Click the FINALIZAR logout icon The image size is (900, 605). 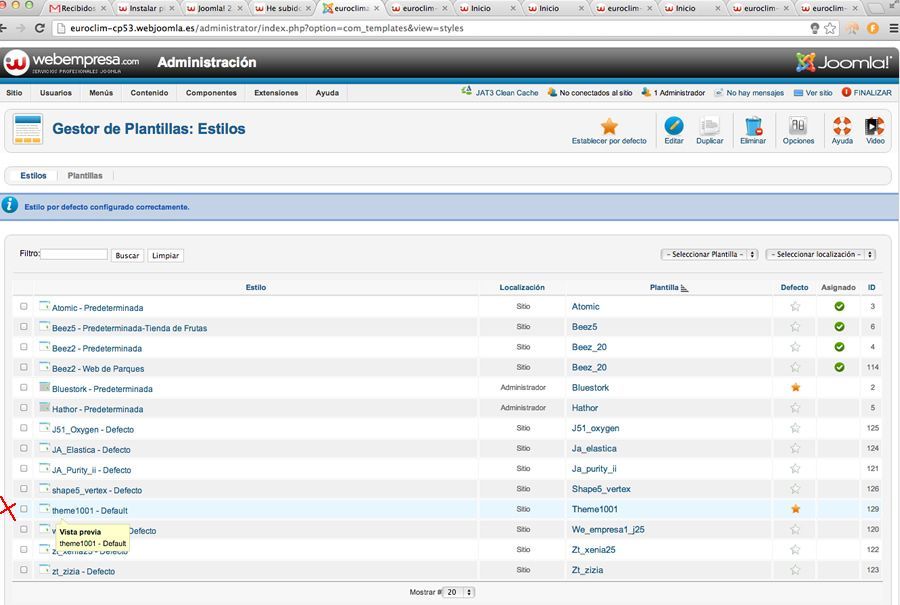846,92
